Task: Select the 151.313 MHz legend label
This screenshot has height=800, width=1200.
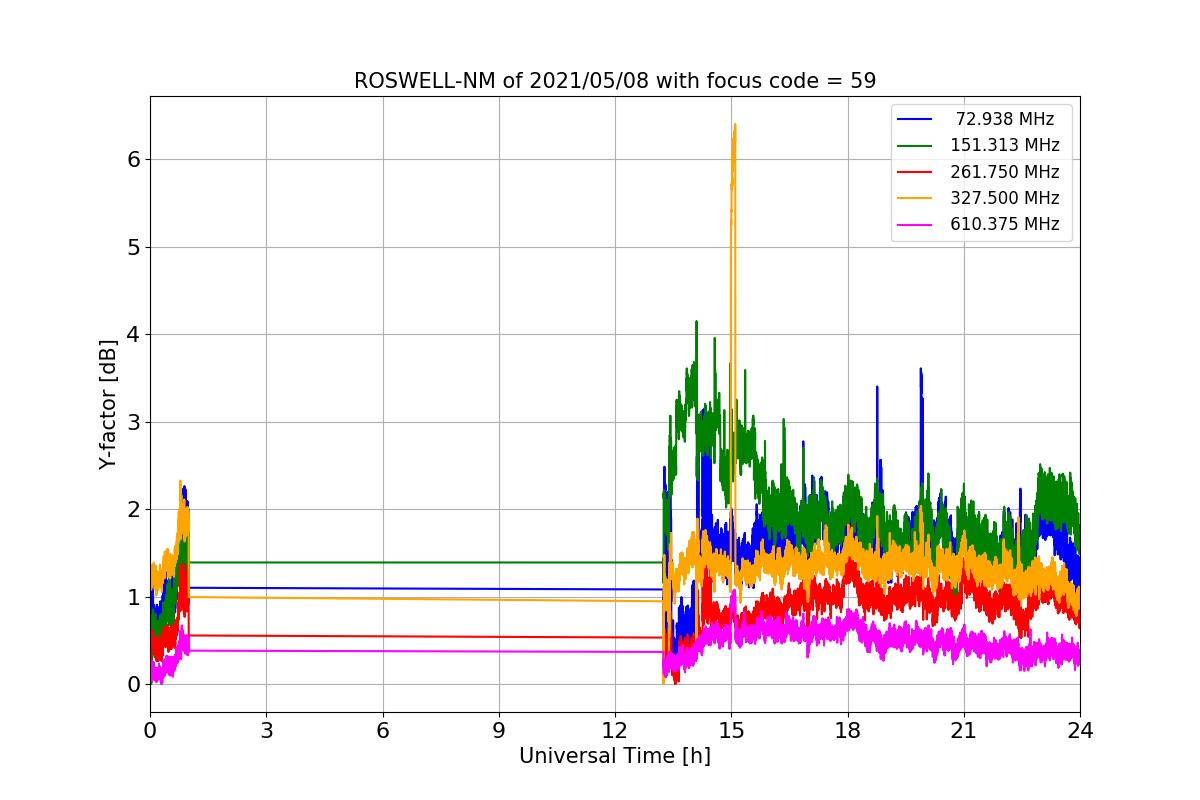Action: (x=1005, y=146)
